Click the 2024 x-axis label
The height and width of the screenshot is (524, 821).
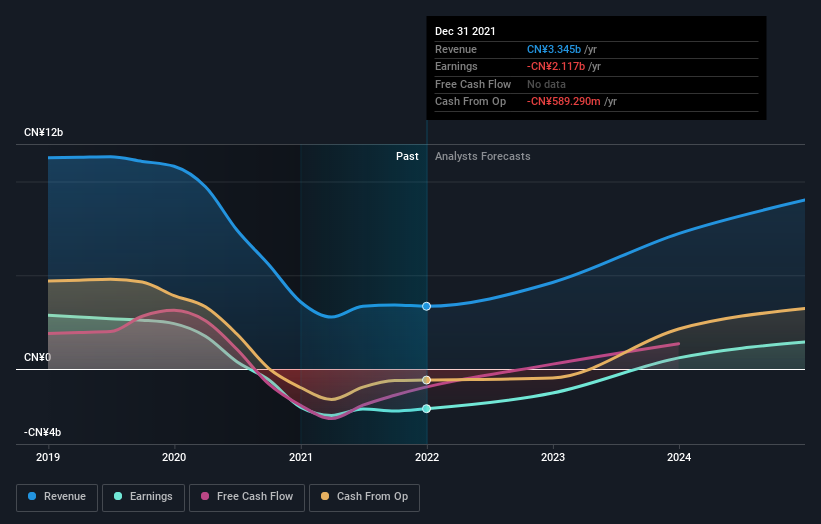[679, 457]
